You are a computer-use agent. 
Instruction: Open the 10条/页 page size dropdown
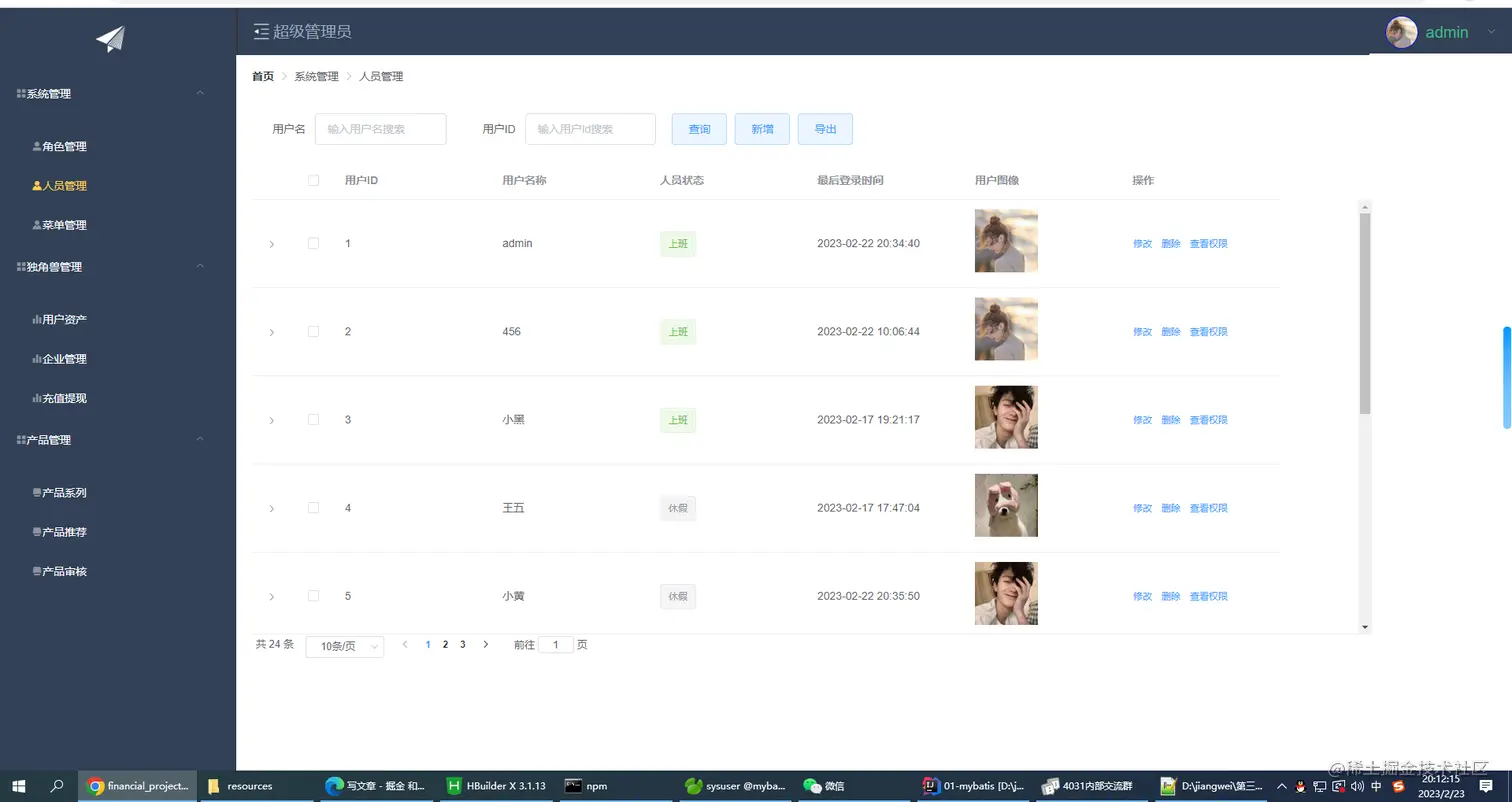click(x=345, y=646)
